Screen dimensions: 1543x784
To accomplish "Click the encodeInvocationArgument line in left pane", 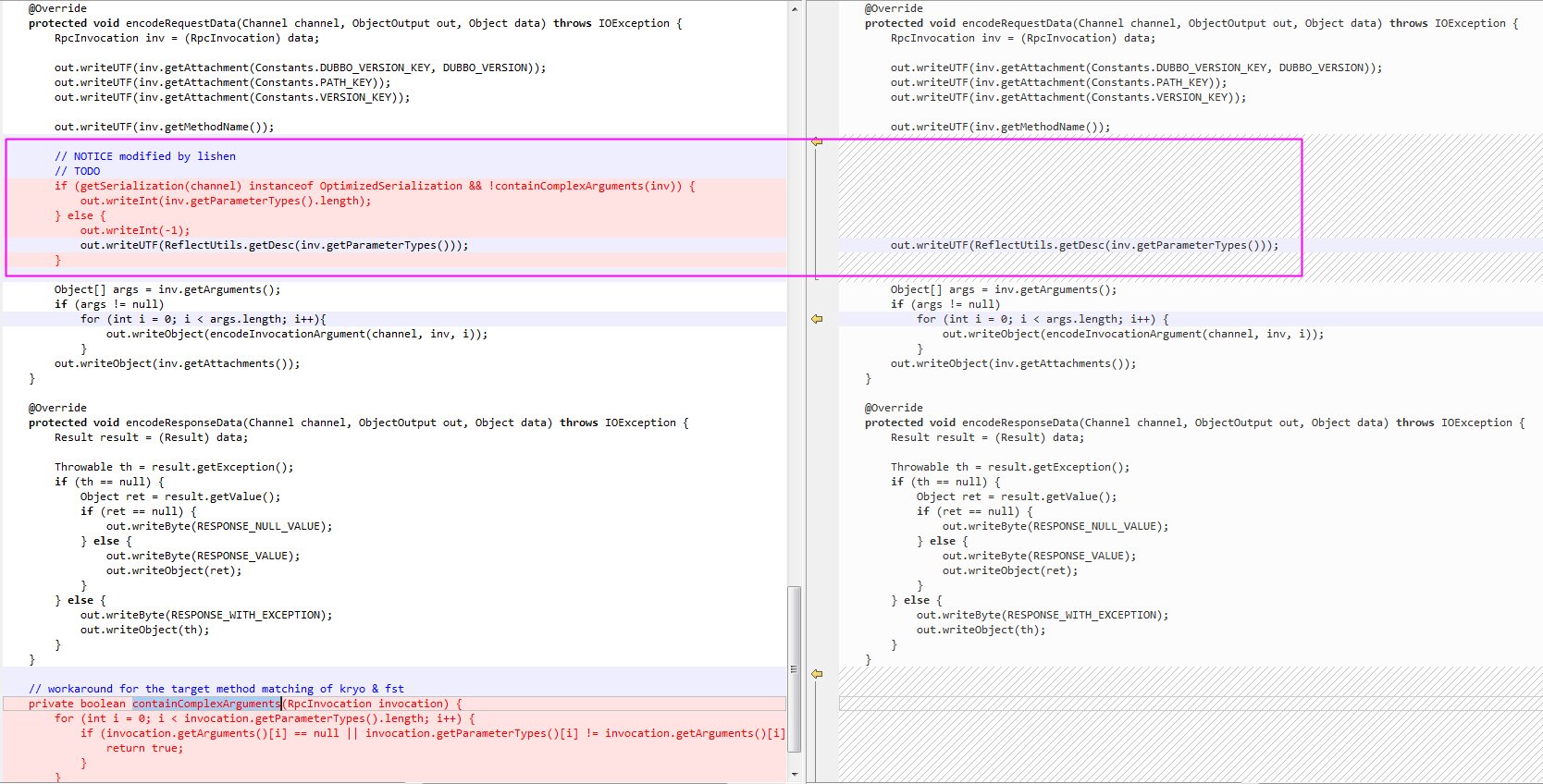I will tap(297, 334).
